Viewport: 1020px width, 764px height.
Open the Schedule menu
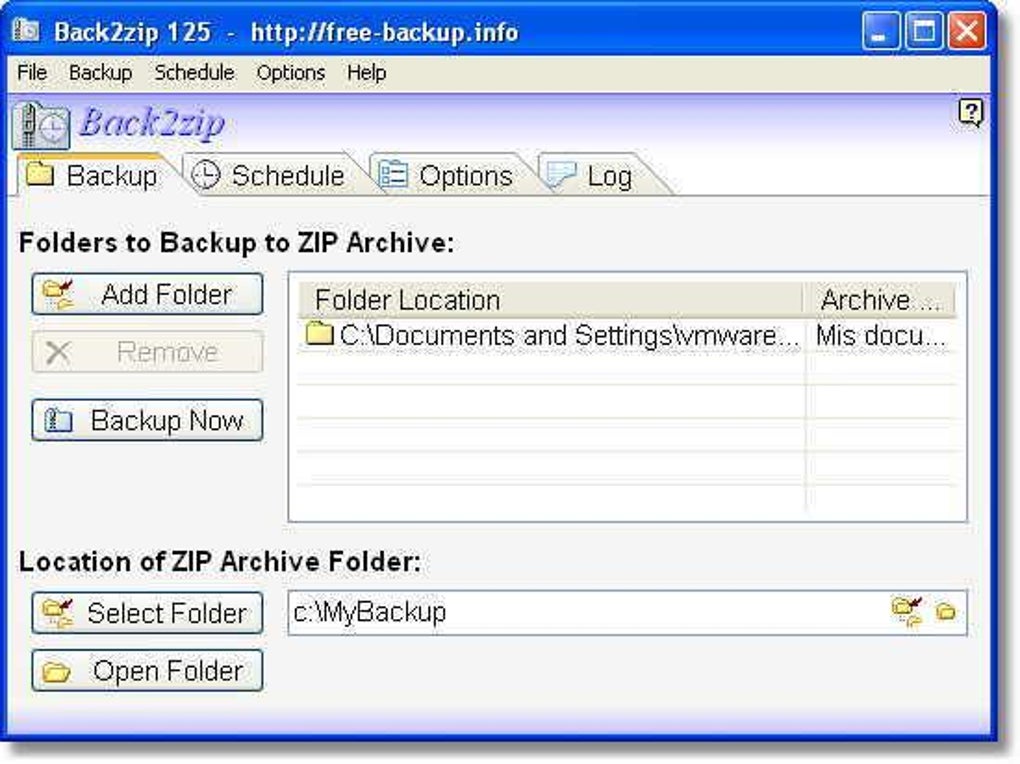[194, 72]
